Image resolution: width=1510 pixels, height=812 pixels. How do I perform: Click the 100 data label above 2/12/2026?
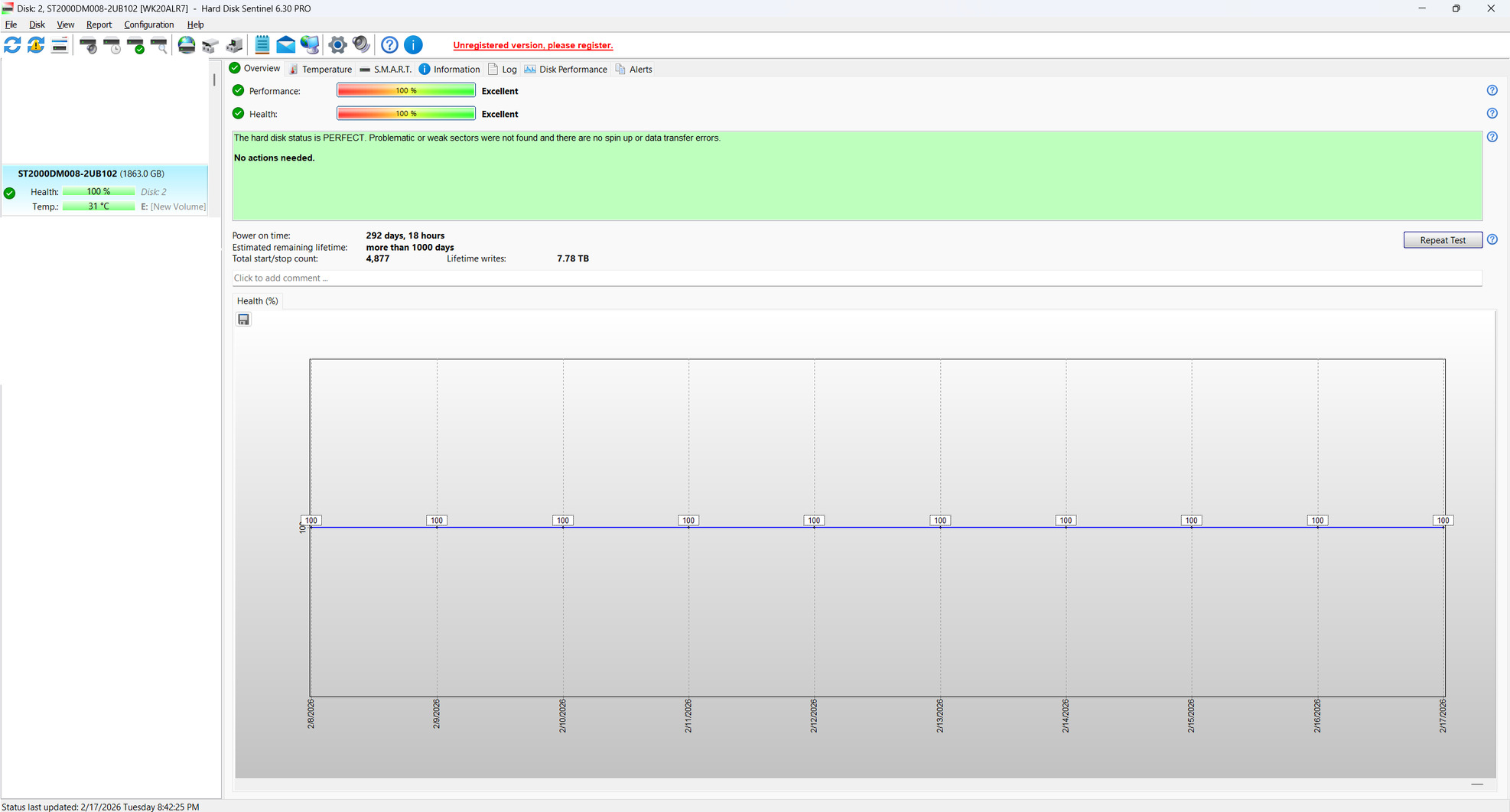[814, 521]
